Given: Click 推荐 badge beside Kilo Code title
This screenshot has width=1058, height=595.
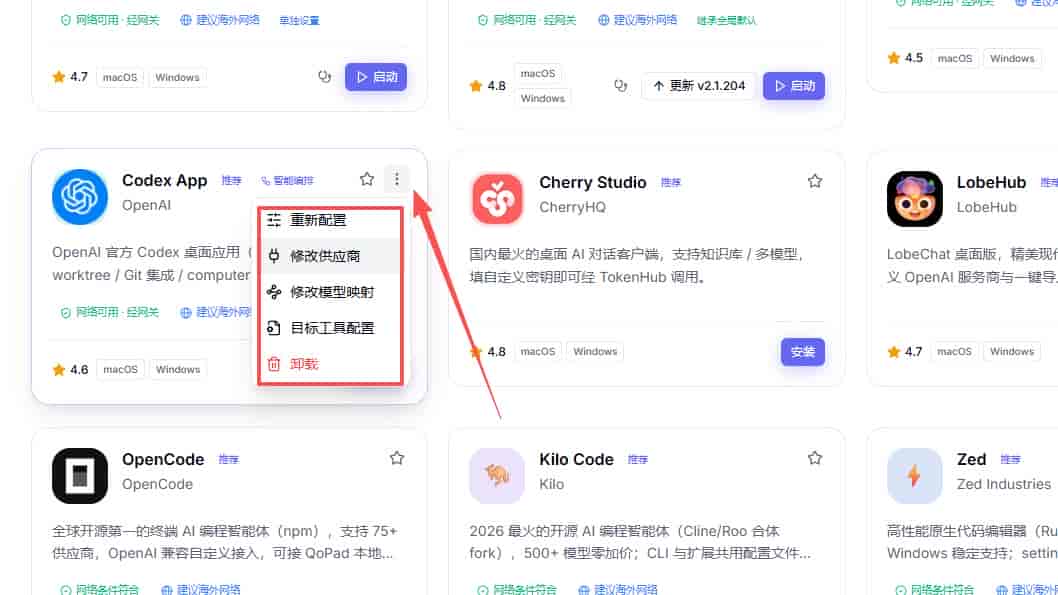Looking at the screenshot, I should [638, 459].
